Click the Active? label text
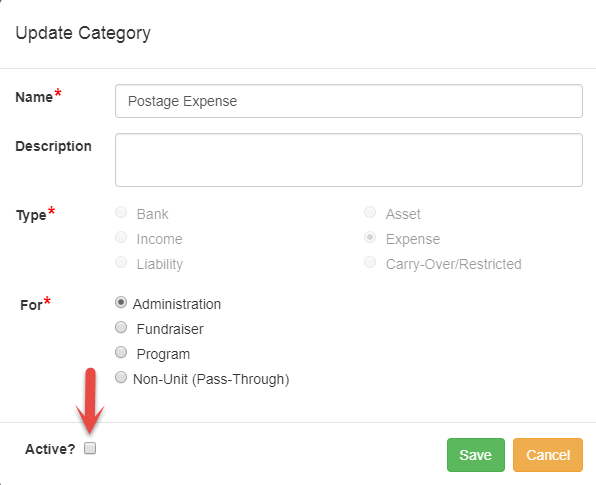Viewport: 596px width, 485px height. pyautogui.click(x=50, y=449)
